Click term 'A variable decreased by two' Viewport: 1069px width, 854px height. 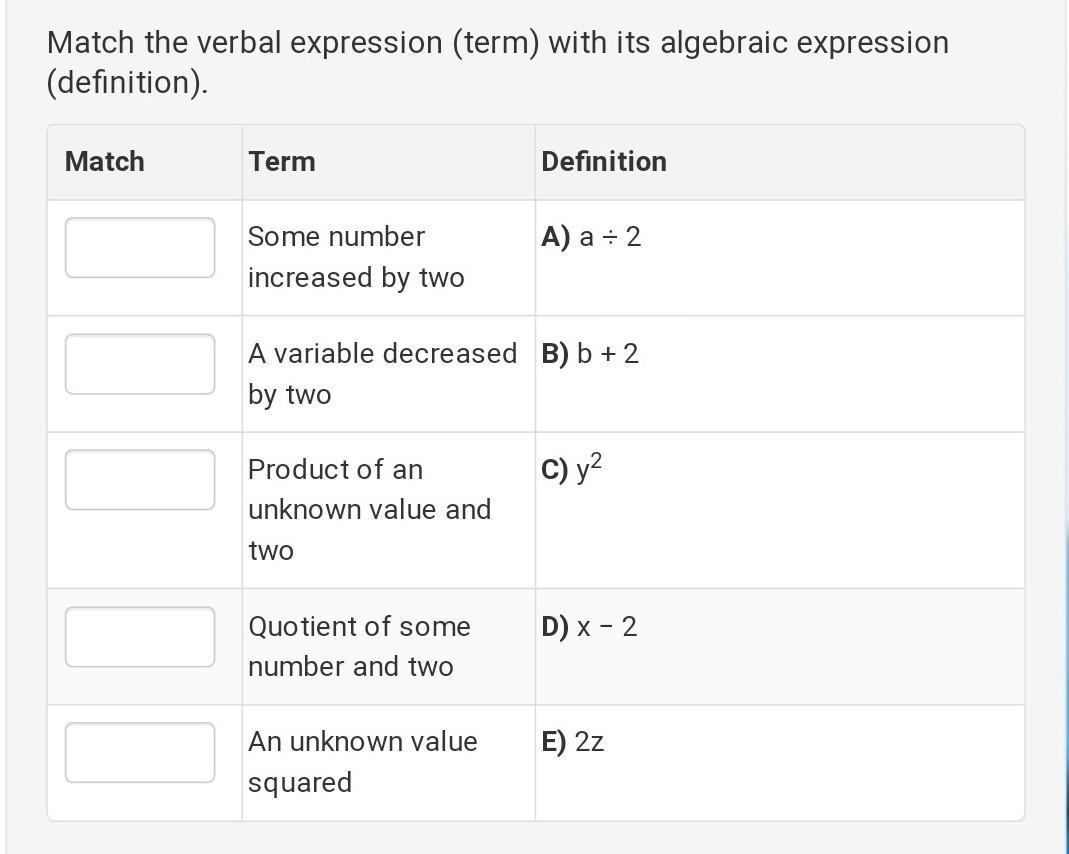tap(382, 373)
